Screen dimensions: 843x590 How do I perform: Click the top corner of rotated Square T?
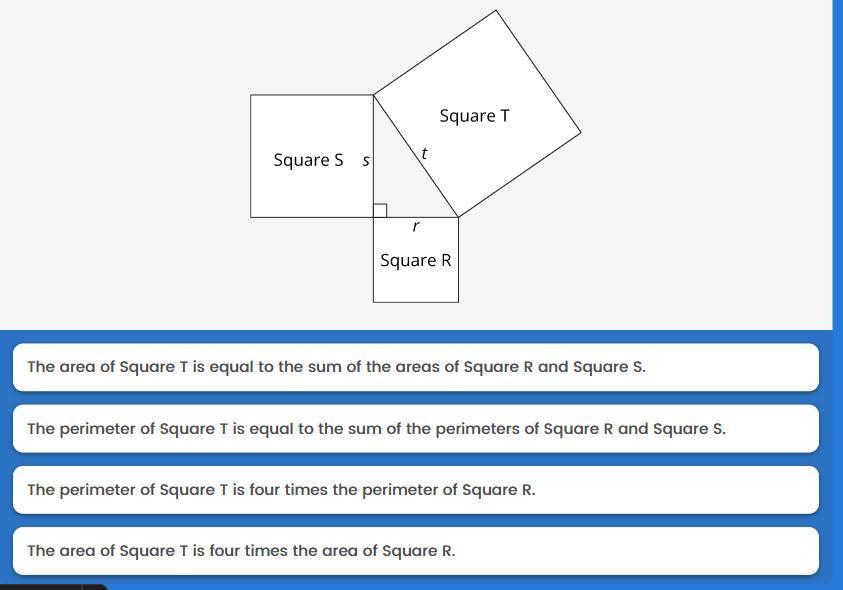(x=496, y=10)
